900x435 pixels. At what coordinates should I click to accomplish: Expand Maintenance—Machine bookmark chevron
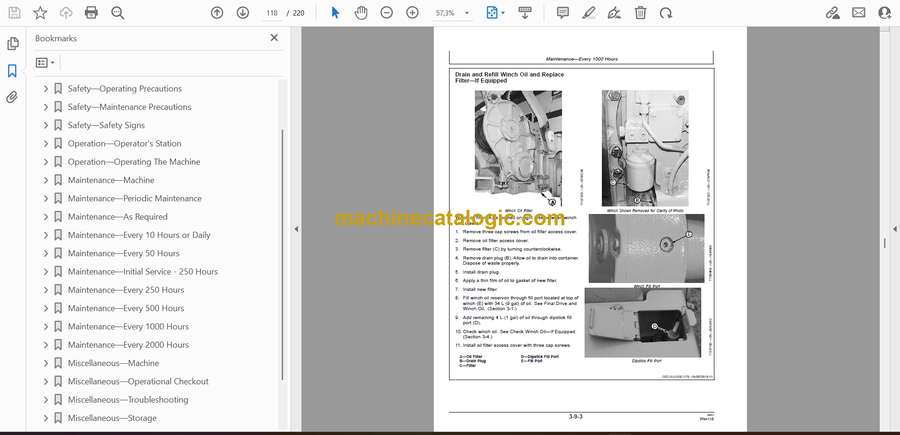(46, 180)
